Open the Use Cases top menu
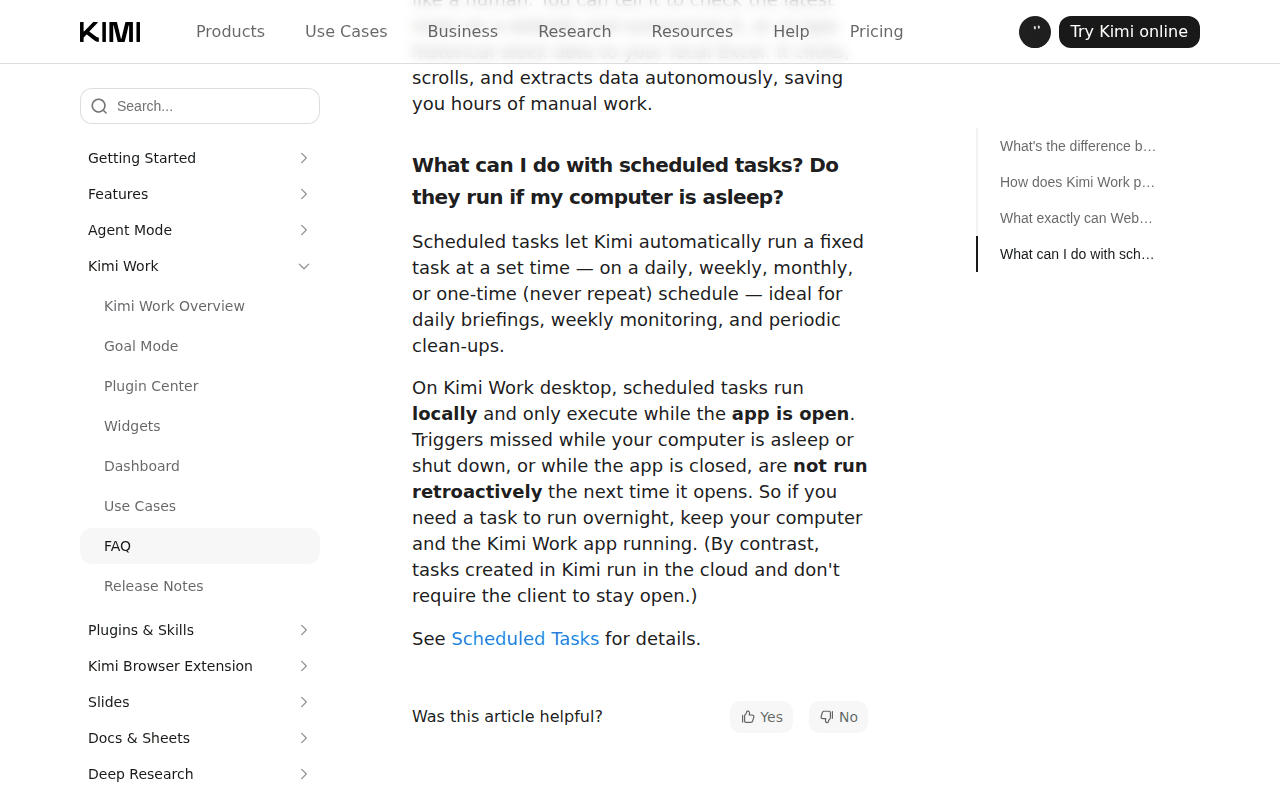 tap(346, 32)
